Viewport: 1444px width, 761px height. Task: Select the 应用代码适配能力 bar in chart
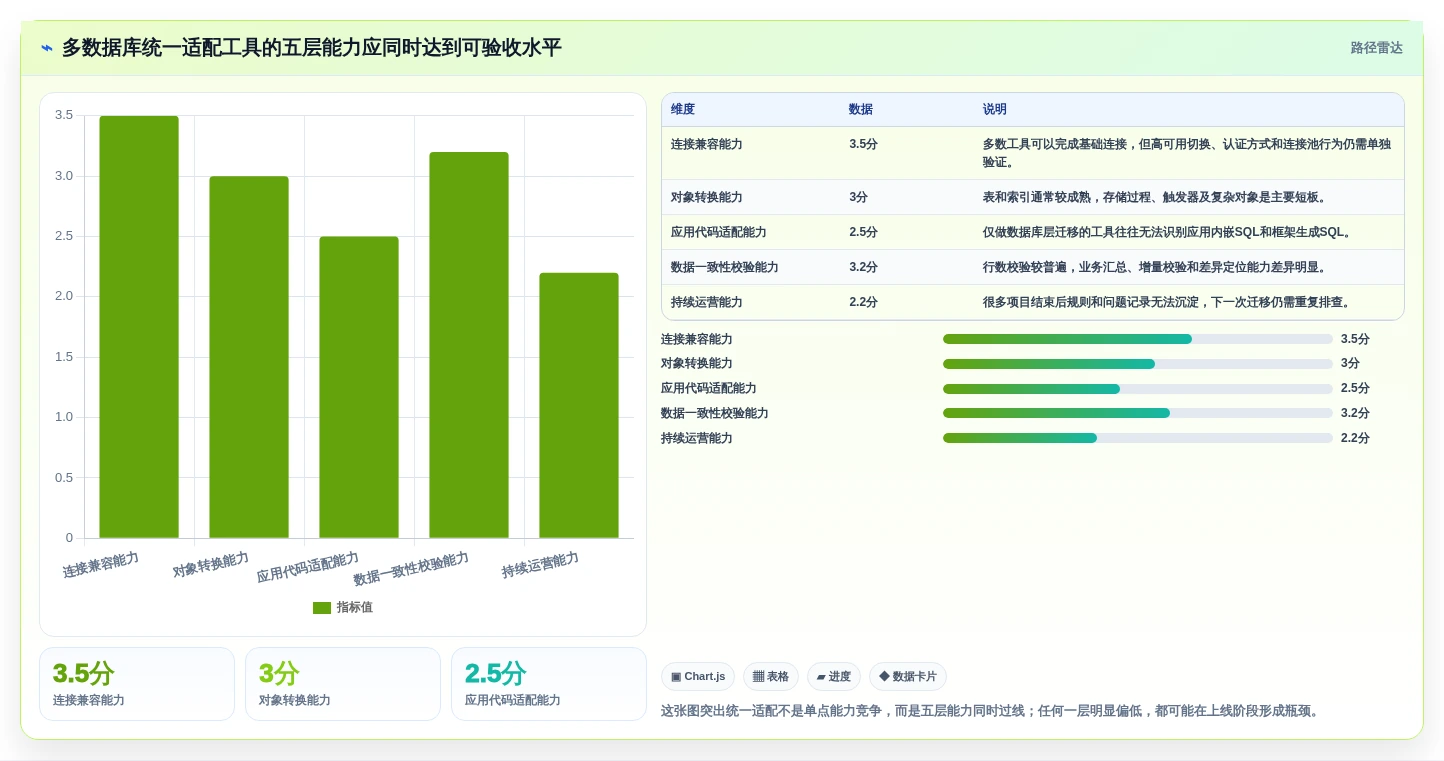[x=359, y=387]
